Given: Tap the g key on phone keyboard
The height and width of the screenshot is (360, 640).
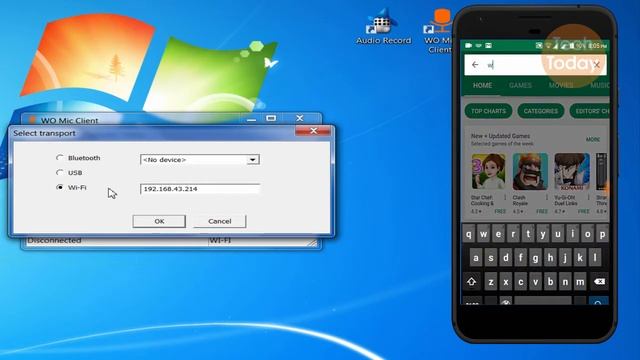Looking at the screenshot, I should tap(536, 258).
